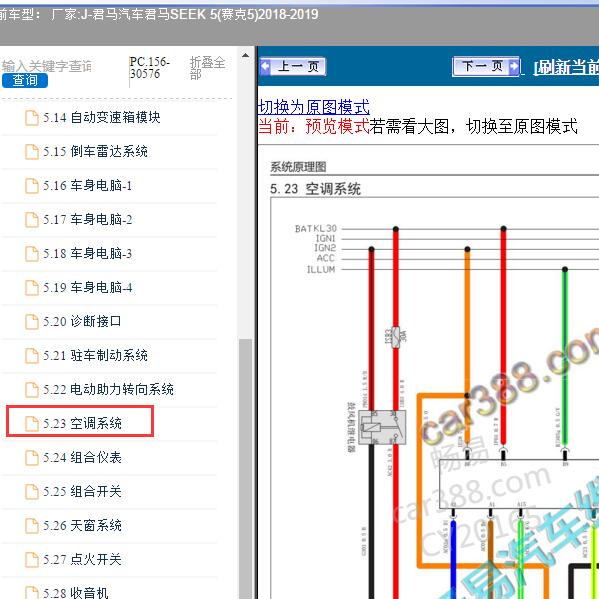Click the 查询 search button

click(25, 81)
